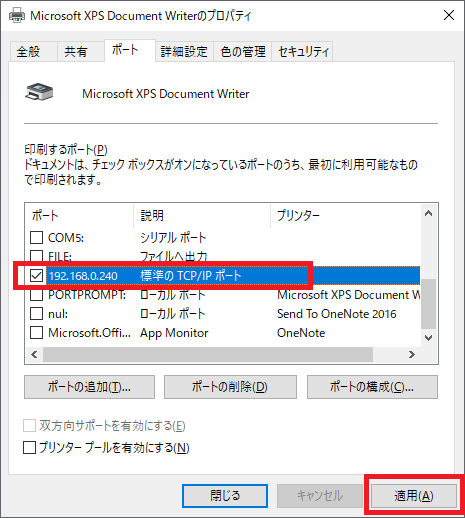Click the left arrow on the horizontal scrollbar
465x518 pixels.
click(34, 354)
